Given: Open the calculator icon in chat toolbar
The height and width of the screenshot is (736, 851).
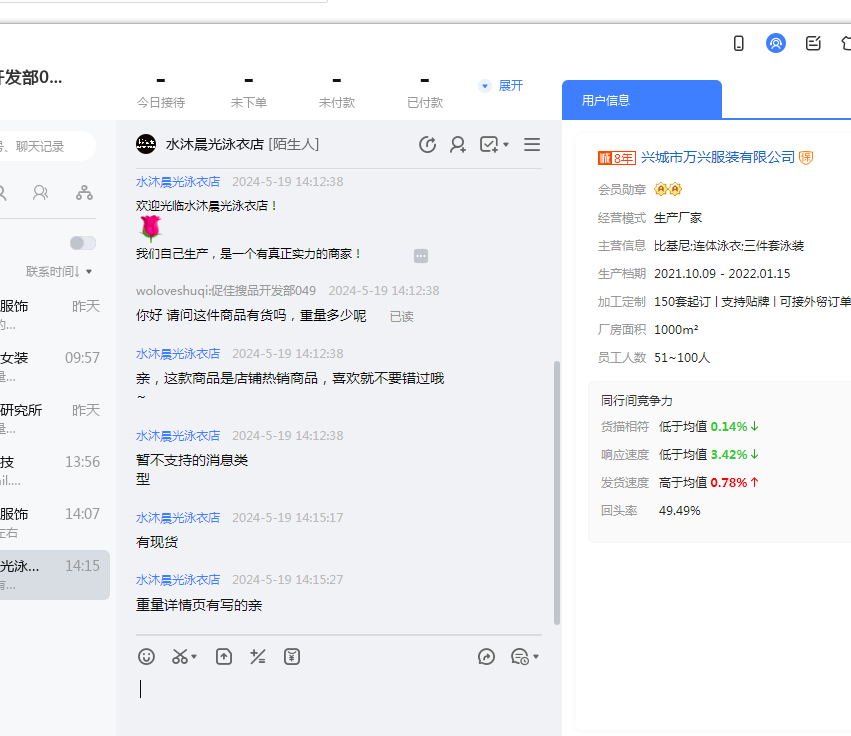Looking at the screenshot, I should [258, 657].
